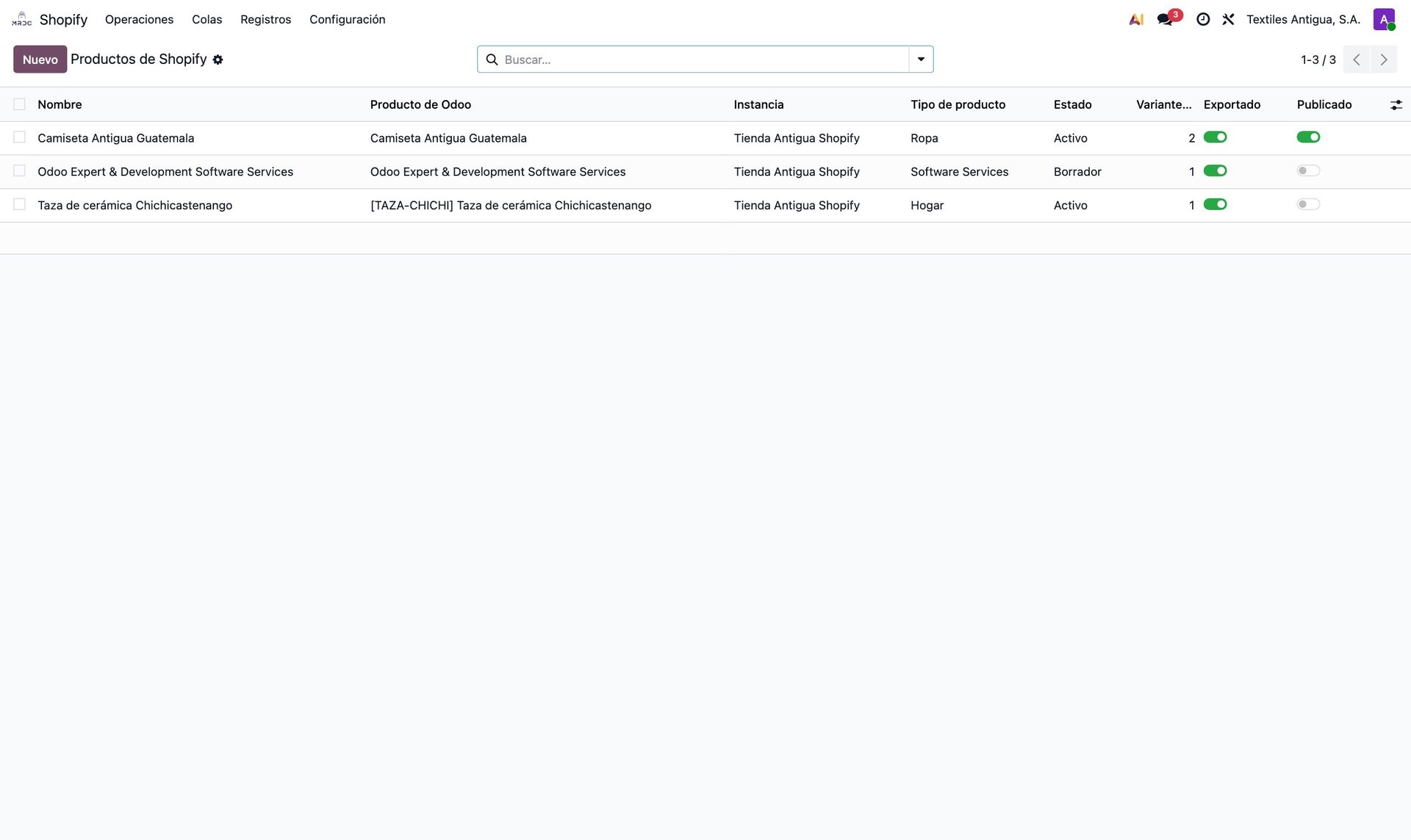Screen dimensions: 1411x840
Task: Sort by Producto de Odoo column header
Action: pos(420,104)
